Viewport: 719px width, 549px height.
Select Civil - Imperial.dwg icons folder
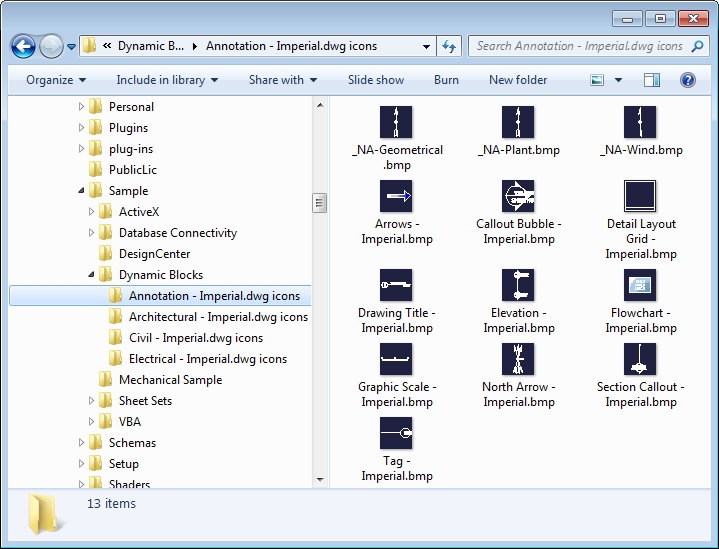[x=195, y=338]
